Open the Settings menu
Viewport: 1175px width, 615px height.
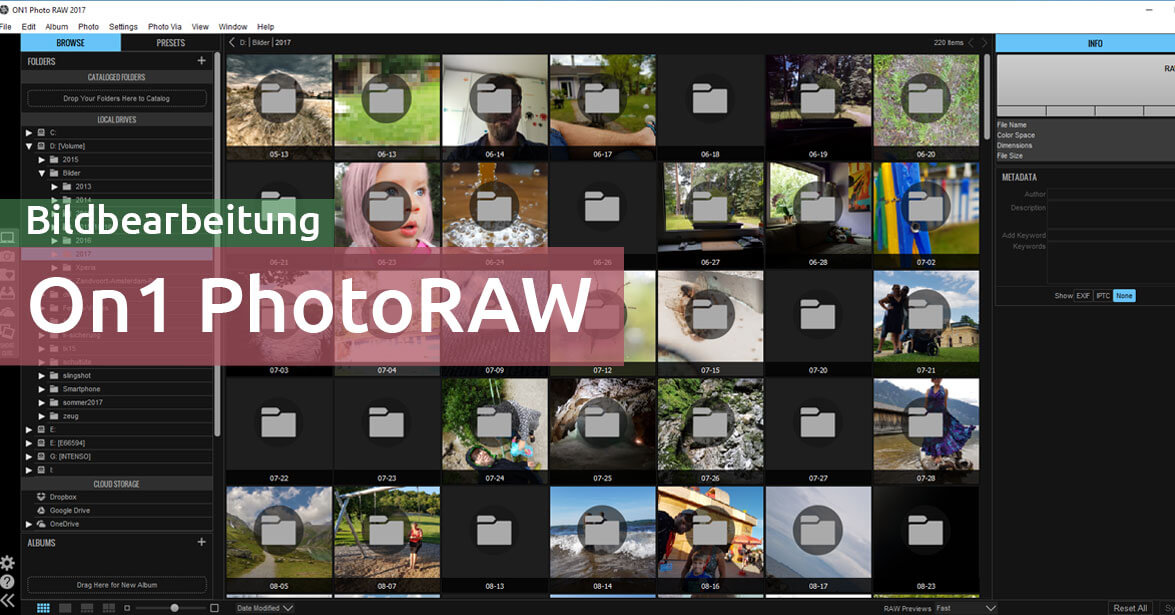click(x=123, y=26)
